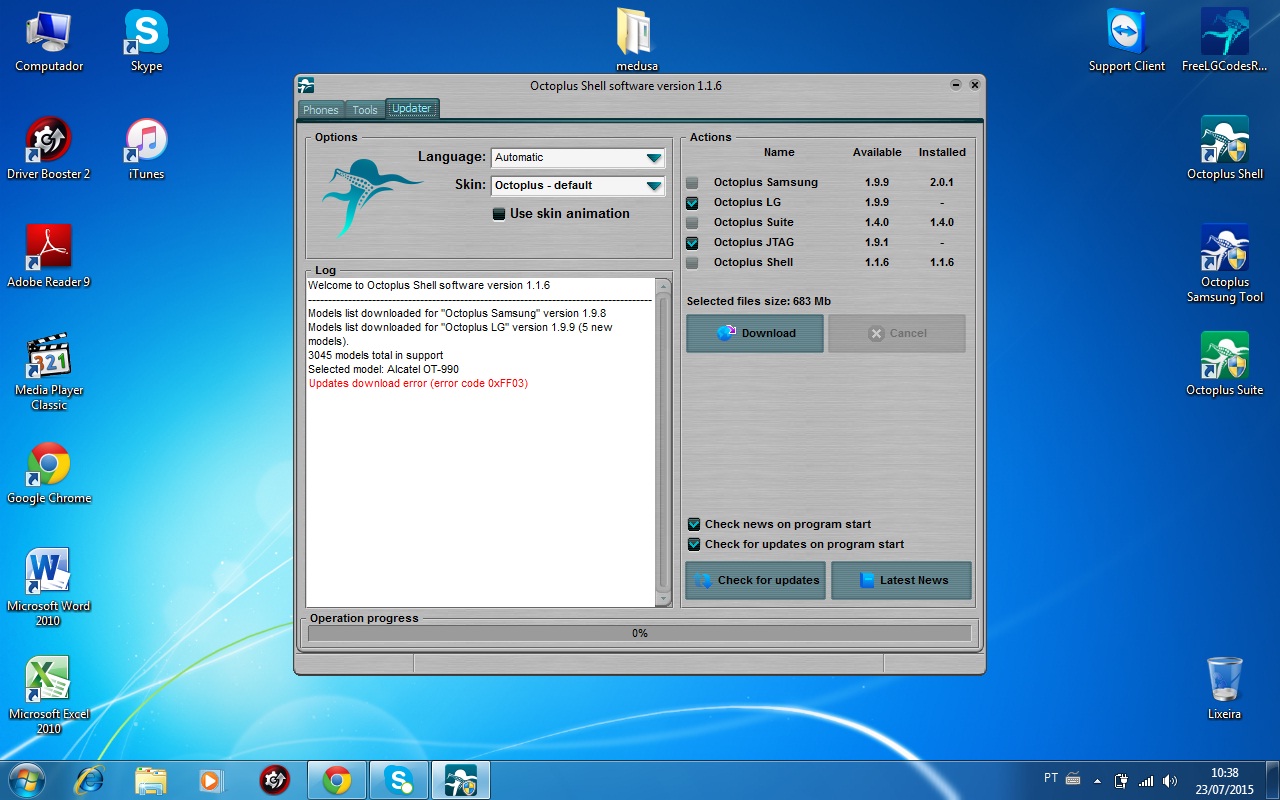1280x800 pixels.
Task: Toggle Check for updates on program start
Action: click(x=694, y=545)
